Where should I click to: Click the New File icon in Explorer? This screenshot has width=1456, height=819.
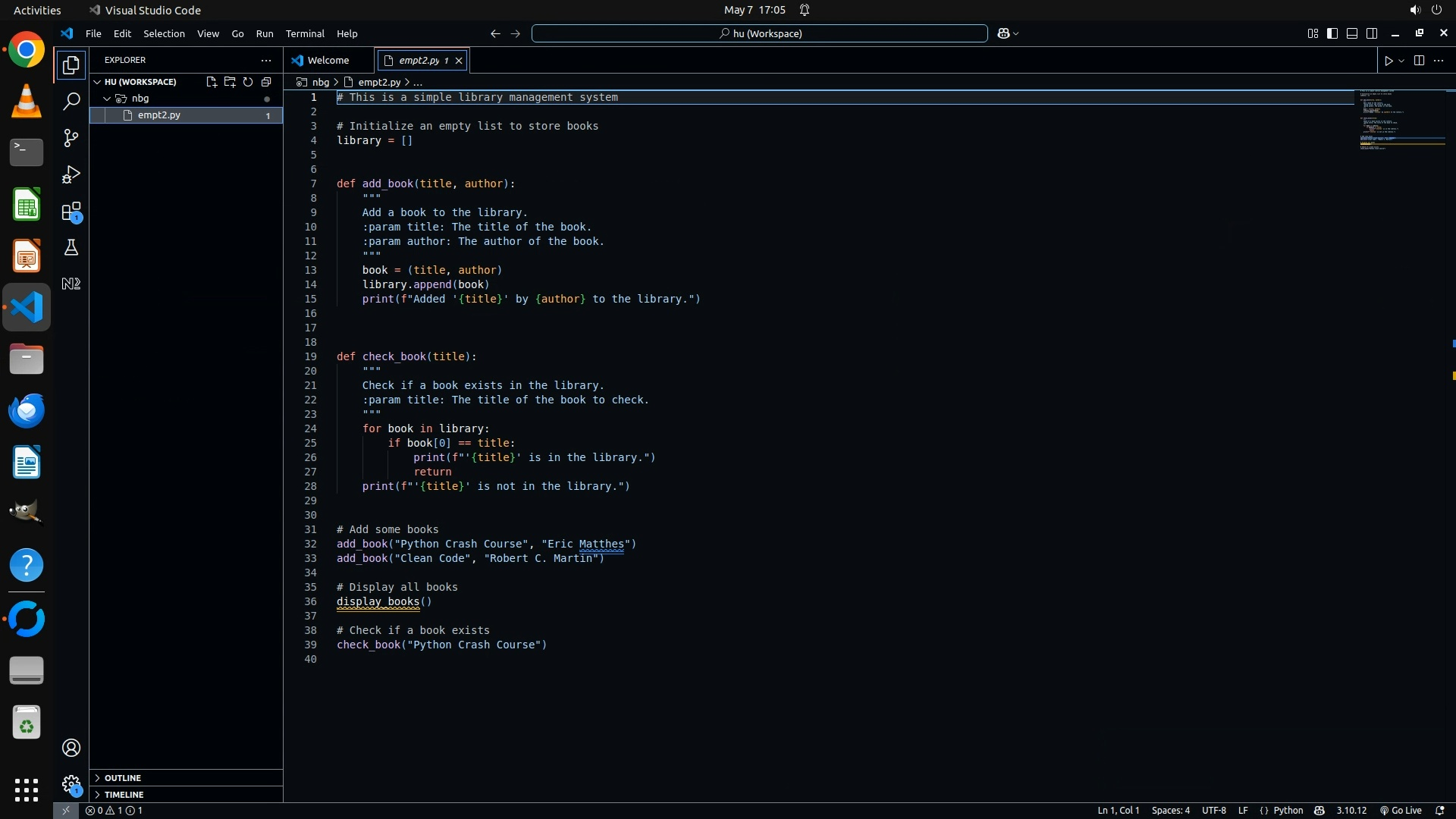point(212,82)
